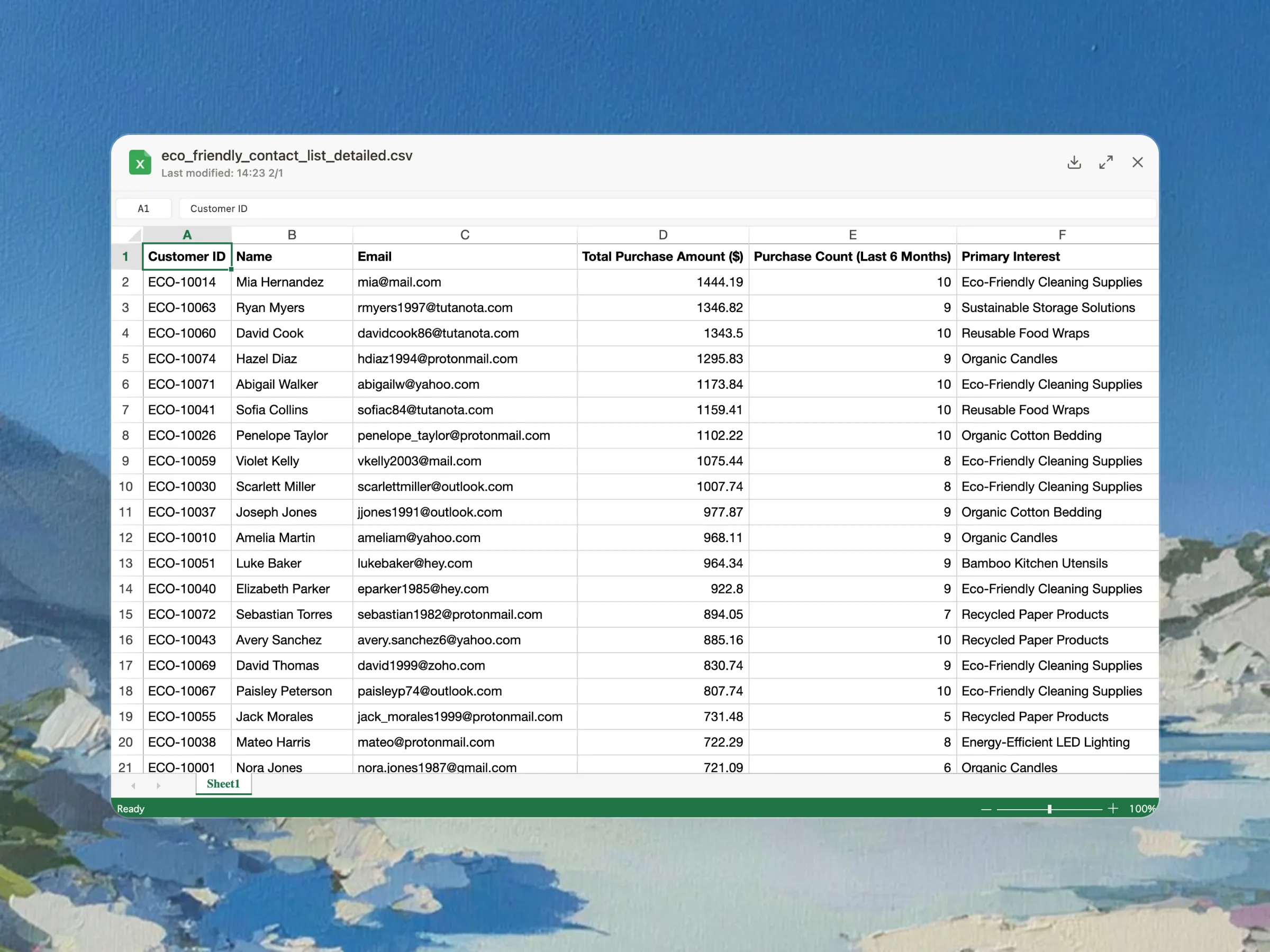The height and width of the screenshot is (952, 1270).
Task: Select column F header
Action: point(1062,235)
